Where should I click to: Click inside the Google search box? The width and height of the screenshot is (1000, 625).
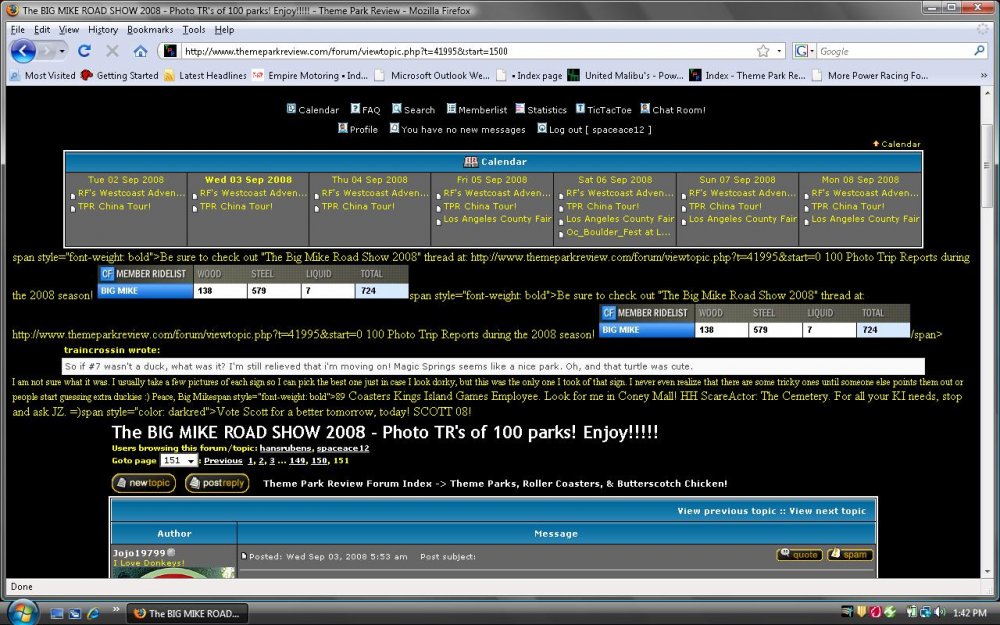pos(893,51)
